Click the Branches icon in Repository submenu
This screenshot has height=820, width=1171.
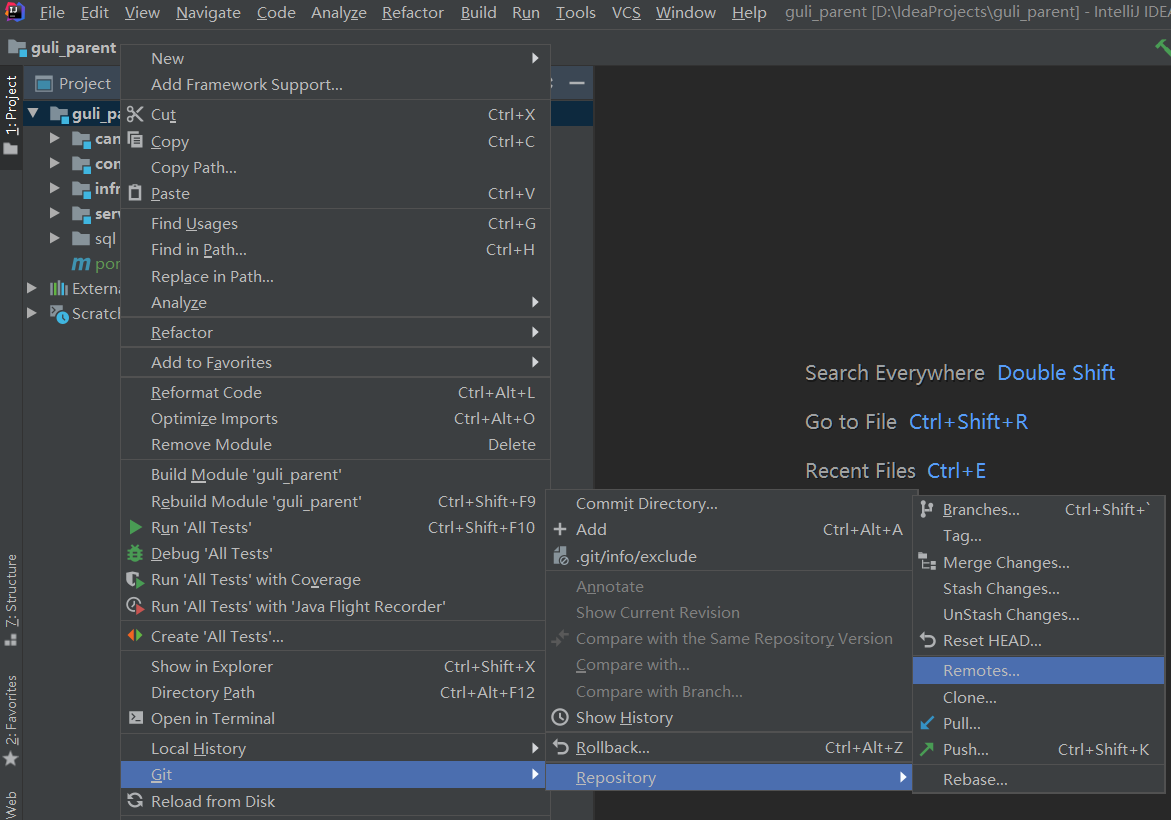[x=927, y=509]
